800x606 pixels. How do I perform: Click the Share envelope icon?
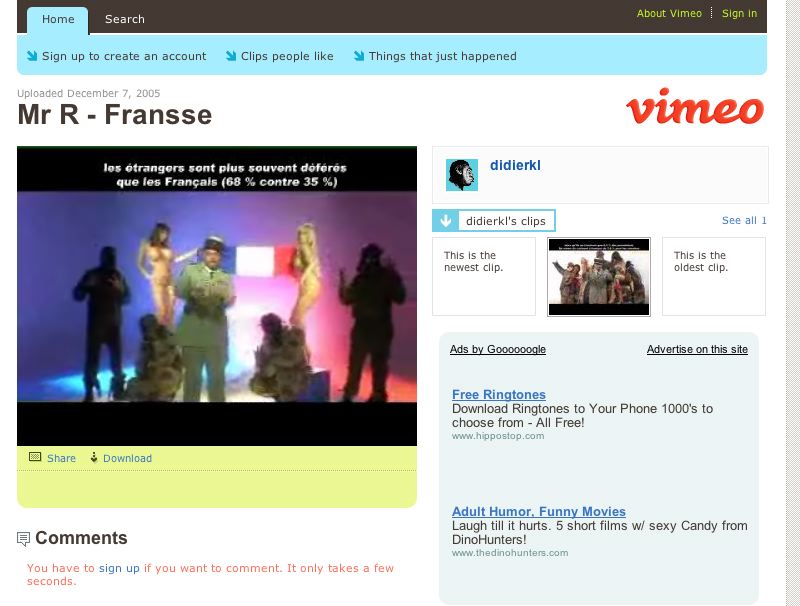click(x=35, y=457)
